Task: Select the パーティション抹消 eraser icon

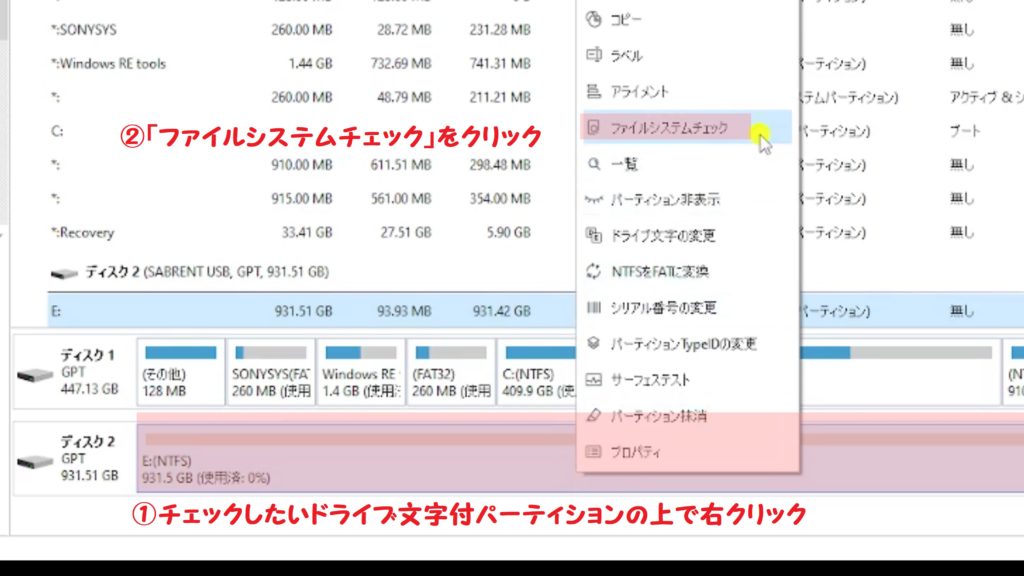Action: (592, 415)
